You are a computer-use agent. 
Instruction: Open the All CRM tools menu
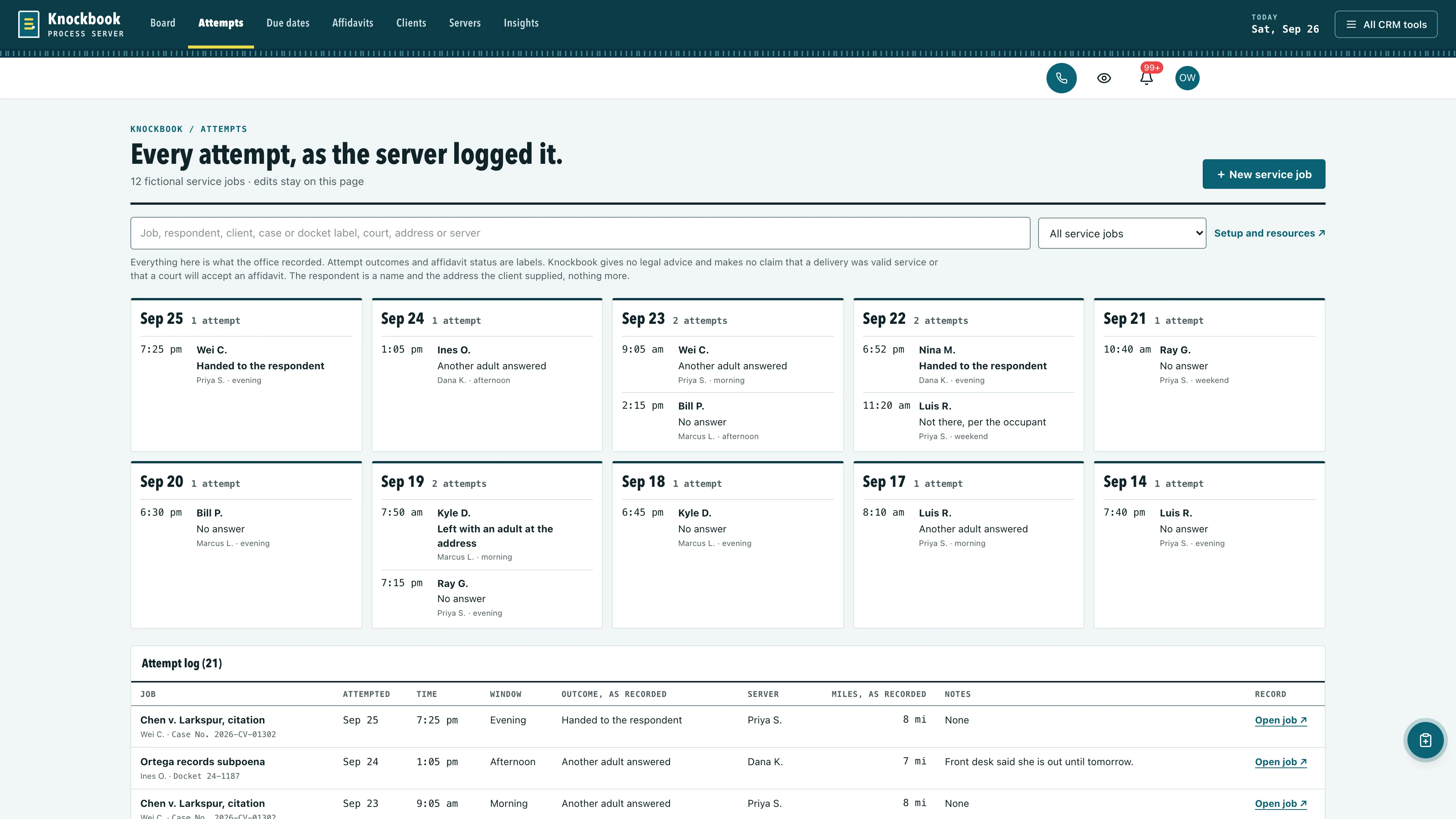pos(1385,24)
